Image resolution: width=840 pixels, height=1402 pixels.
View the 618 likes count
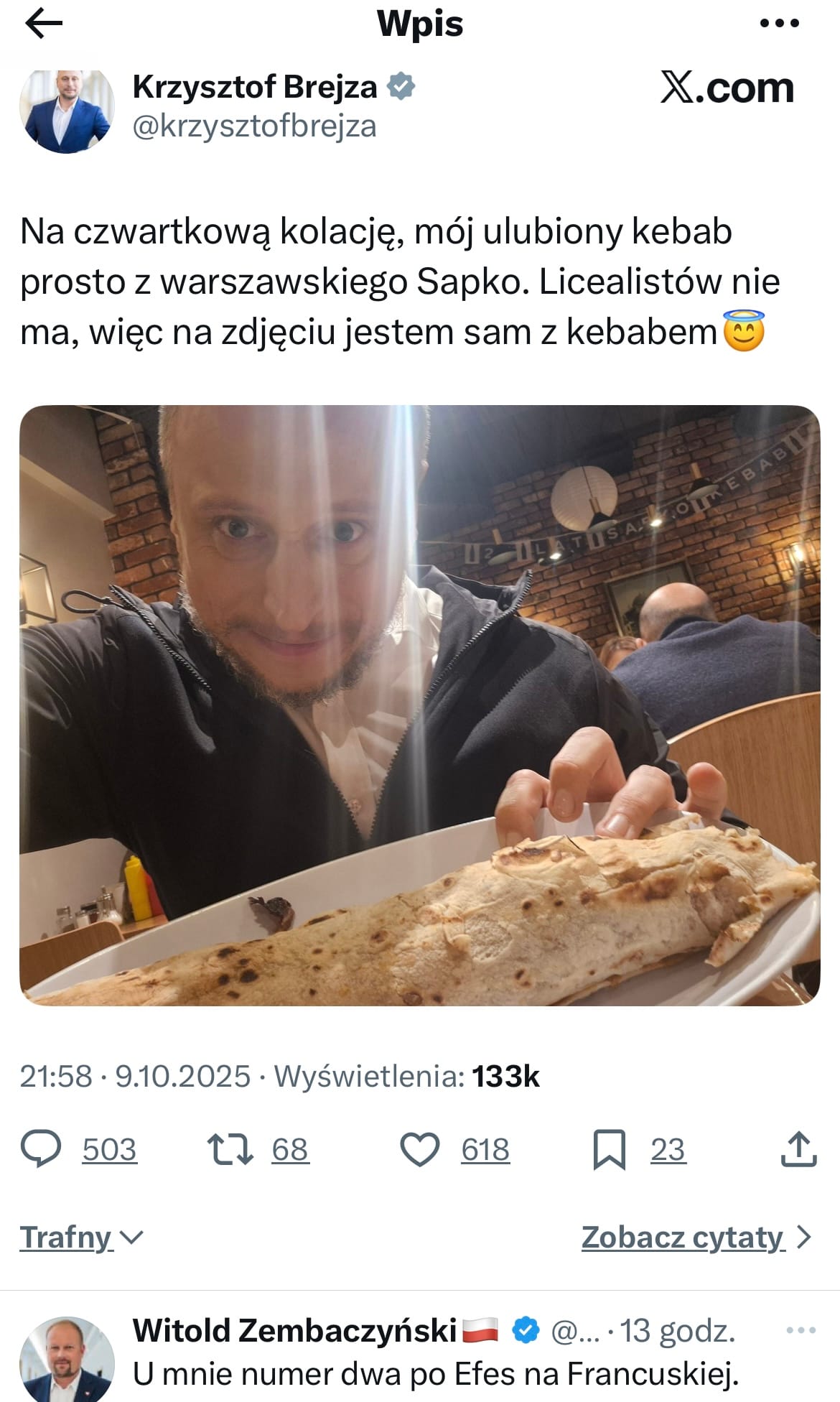pos(485,1150)
